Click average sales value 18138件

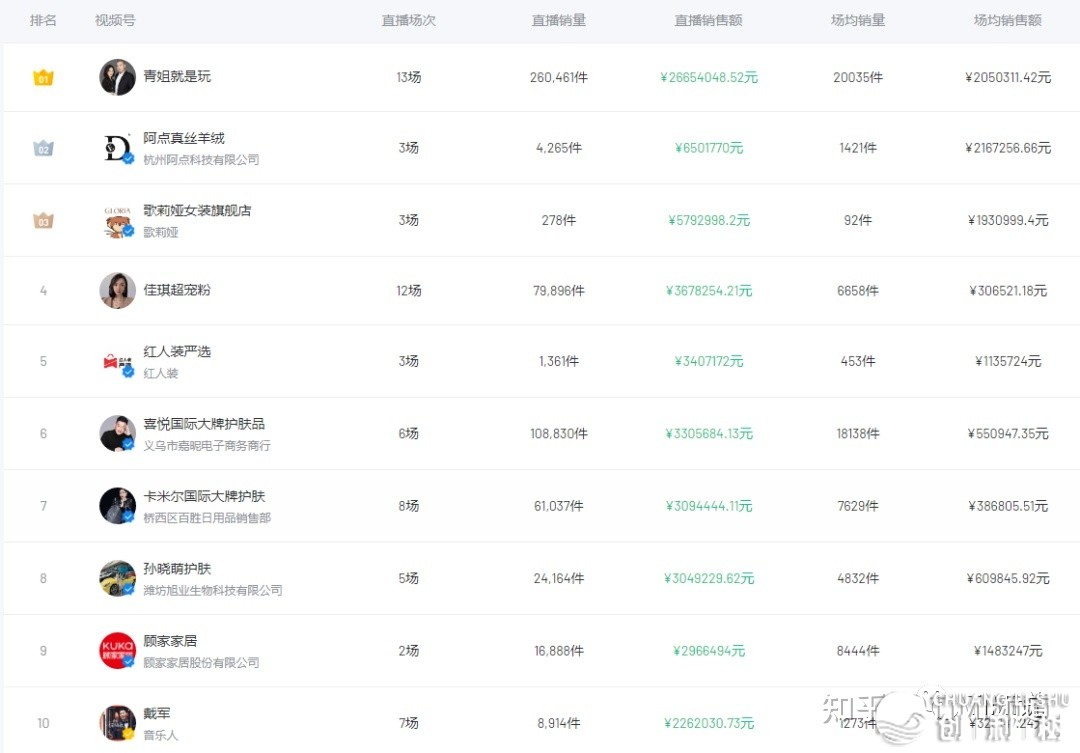coord(858,434)
